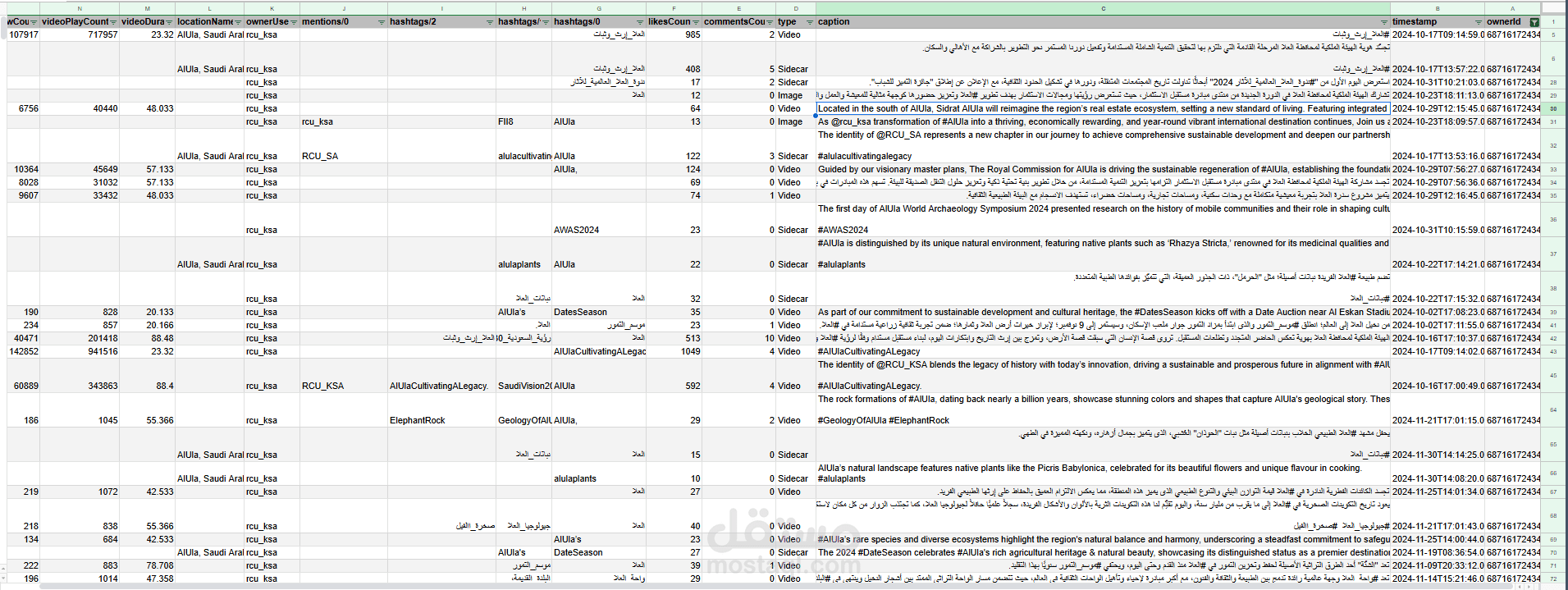Select the caption starting "Located in the south"

click(x=1103, y=108)
